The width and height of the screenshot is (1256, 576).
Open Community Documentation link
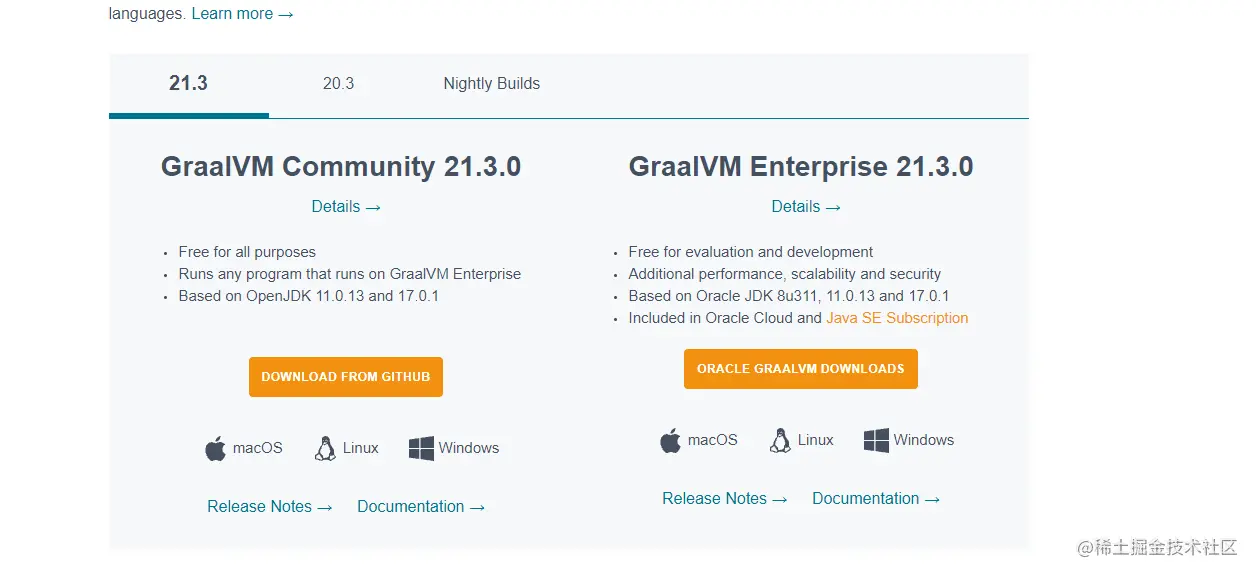point(421,507)
